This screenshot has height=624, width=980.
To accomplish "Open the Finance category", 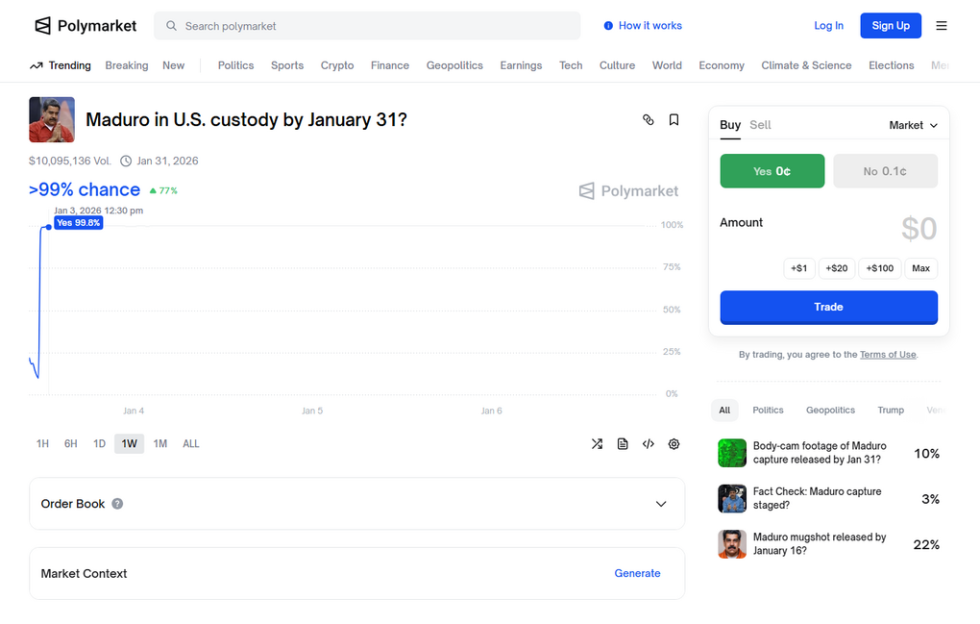I will (389, 65).
